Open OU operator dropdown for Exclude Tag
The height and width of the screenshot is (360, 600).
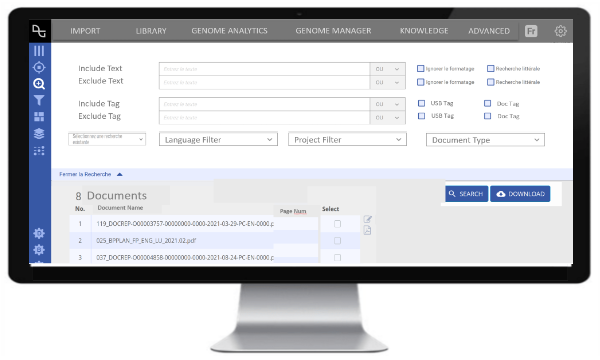tap(388, 117)
